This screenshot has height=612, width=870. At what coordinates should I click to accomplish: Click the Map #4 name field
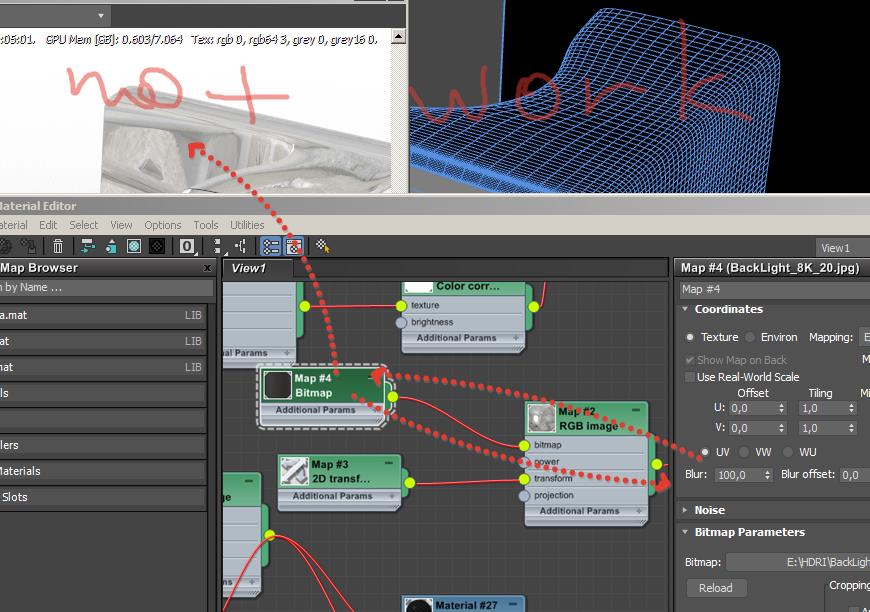pos(775,289)
